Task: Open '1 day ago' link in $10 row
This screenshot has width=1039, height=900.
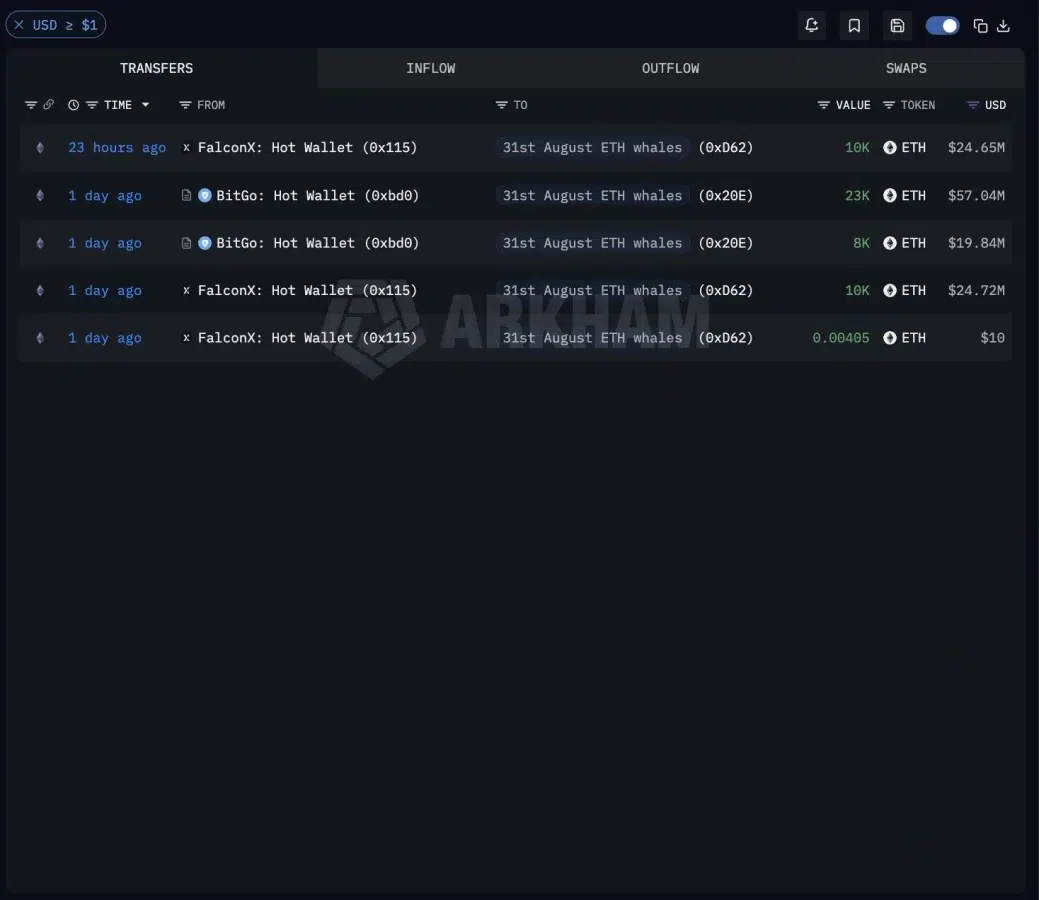Action: [x=105, y=338]
